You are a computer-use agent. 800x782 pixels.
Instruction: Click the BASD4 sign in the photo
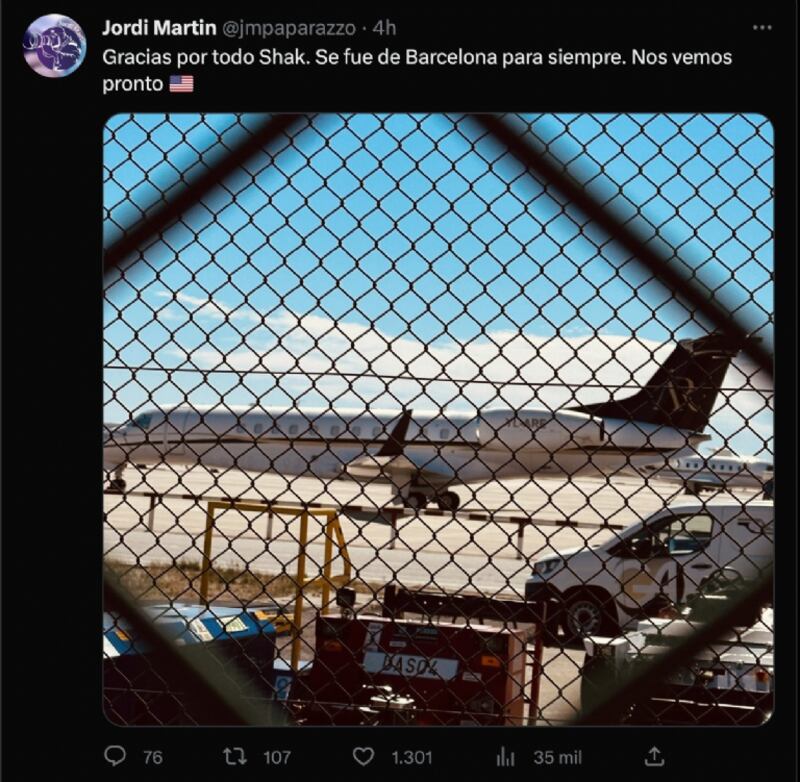(411, 666)
